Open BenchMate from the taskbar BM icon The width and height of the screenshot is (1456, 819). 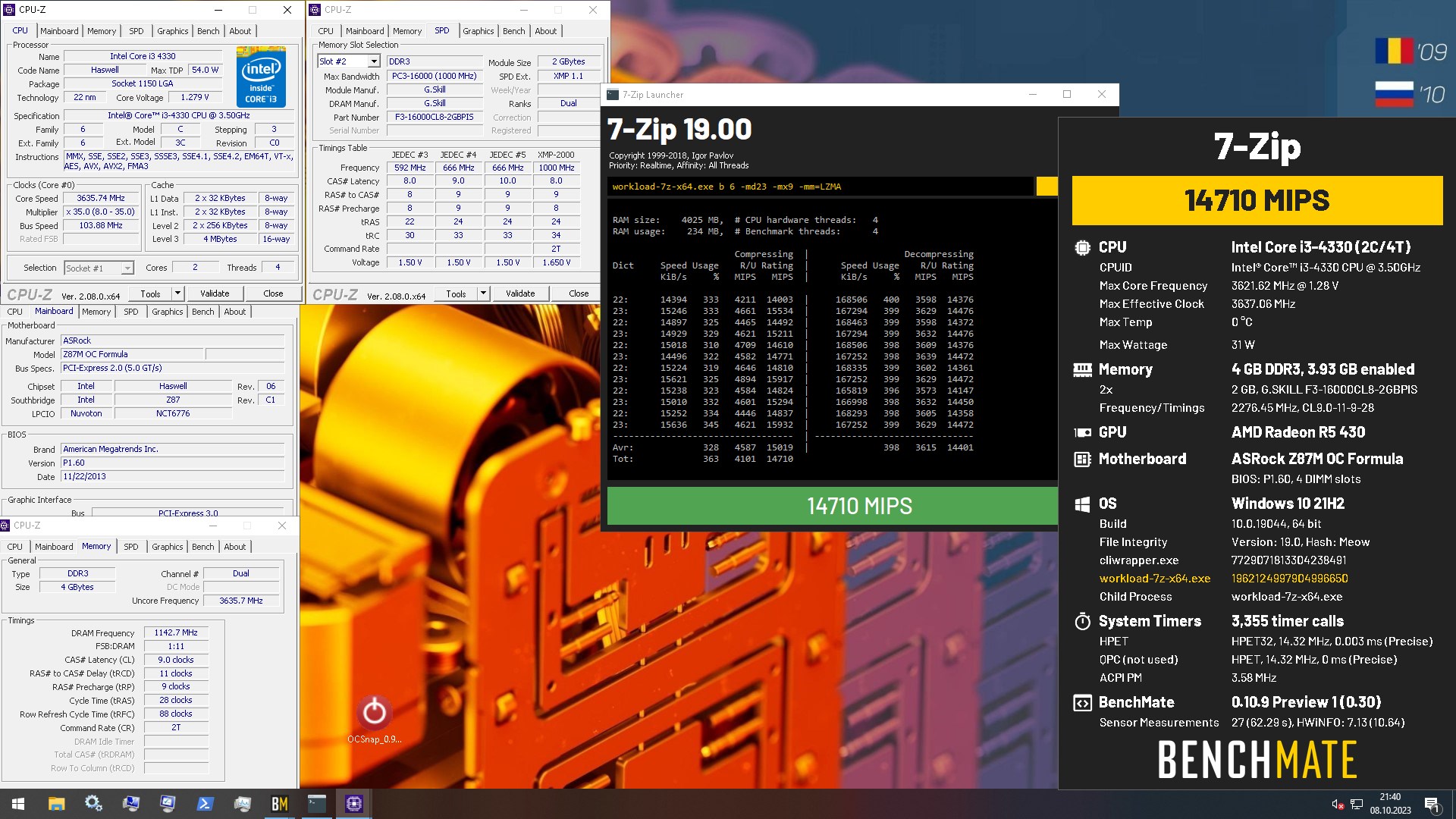coord(280,804)
